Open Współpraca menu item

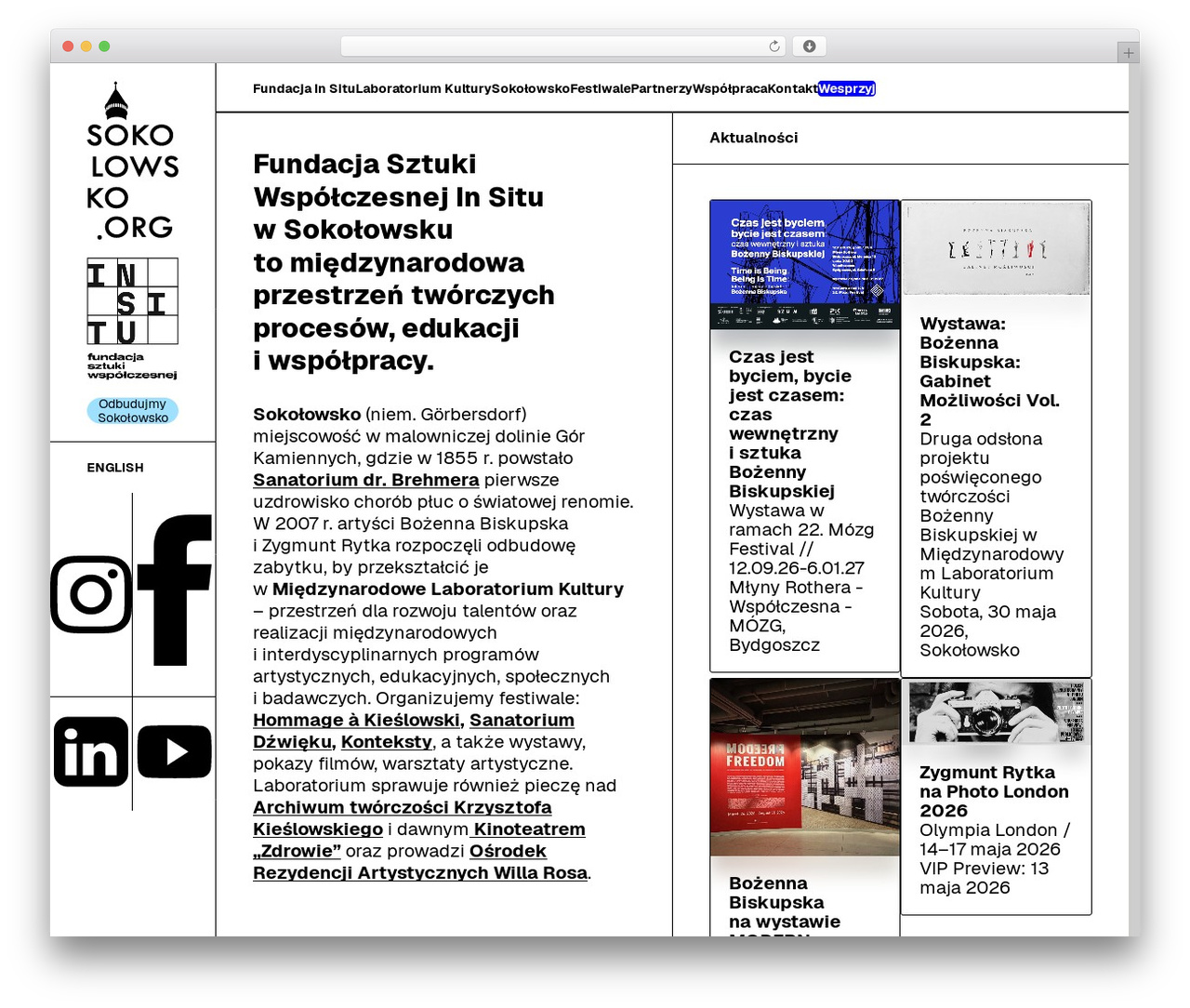coord(730,88)
